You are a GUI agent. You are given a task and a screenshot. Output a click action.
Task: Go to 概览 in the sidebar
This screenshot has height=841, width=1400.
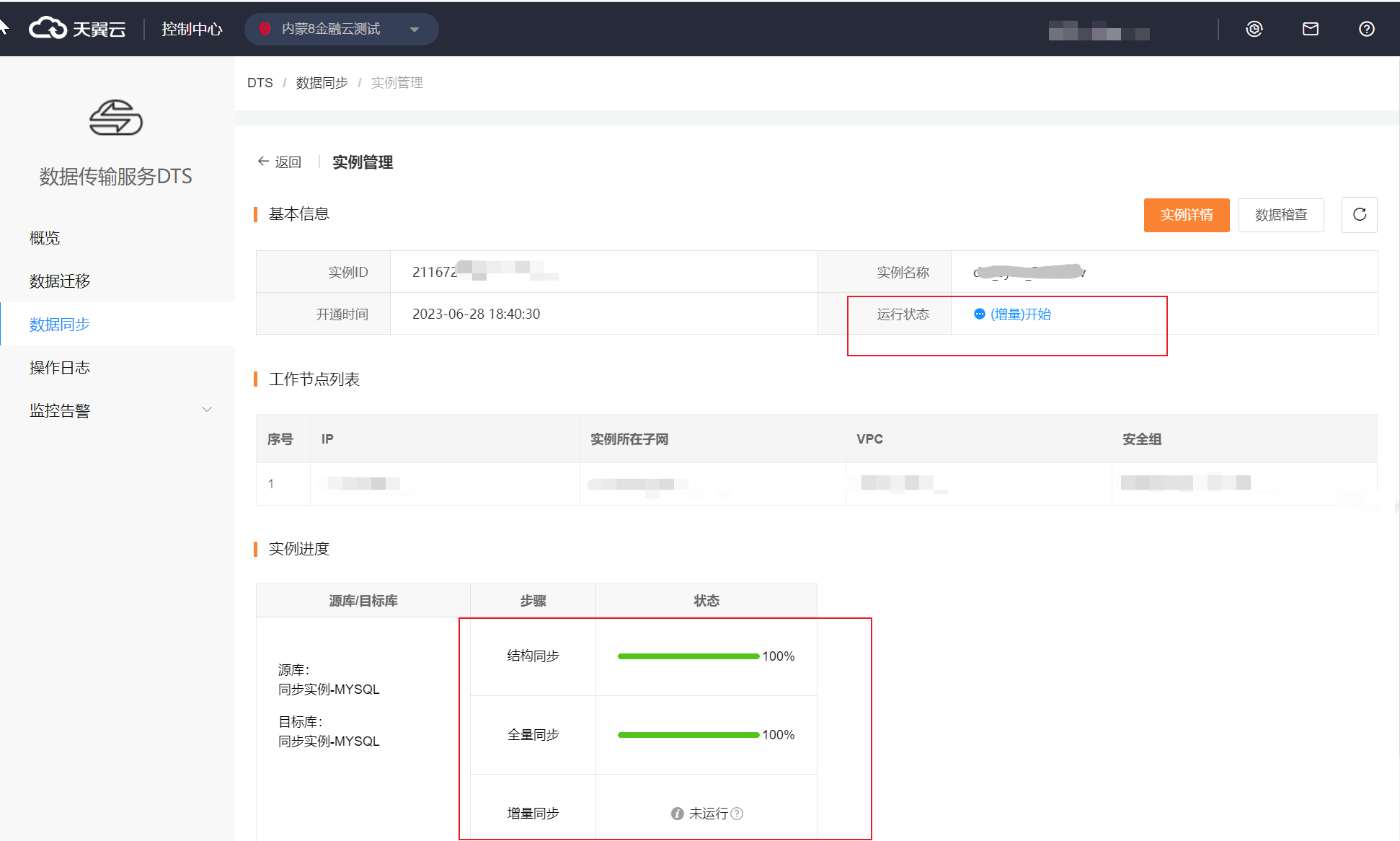pos(45,237)
